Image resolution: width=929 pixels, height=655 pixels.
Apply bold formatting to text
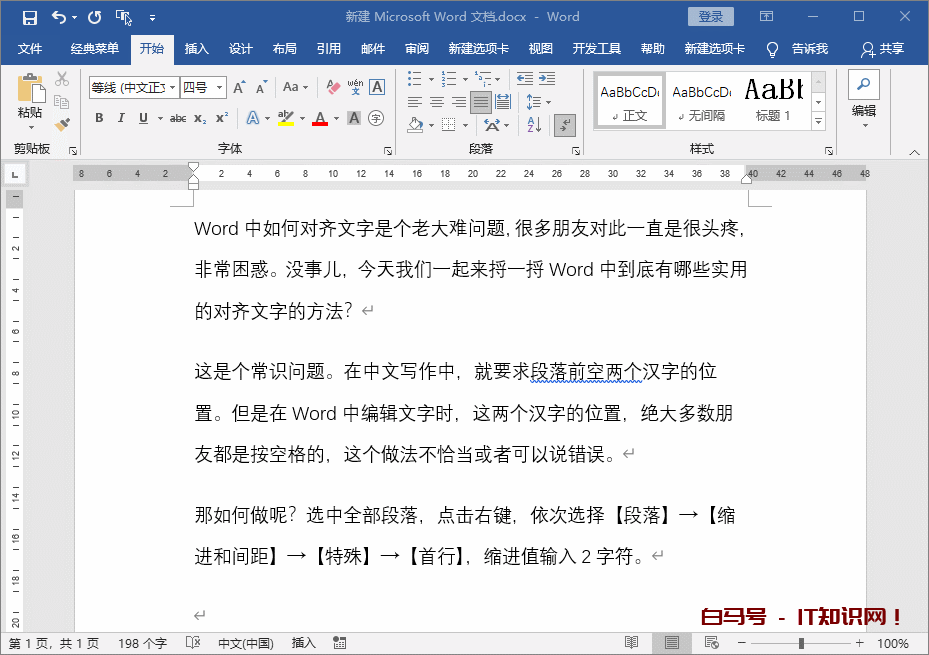pyautogui.click(x=99, y=117)
